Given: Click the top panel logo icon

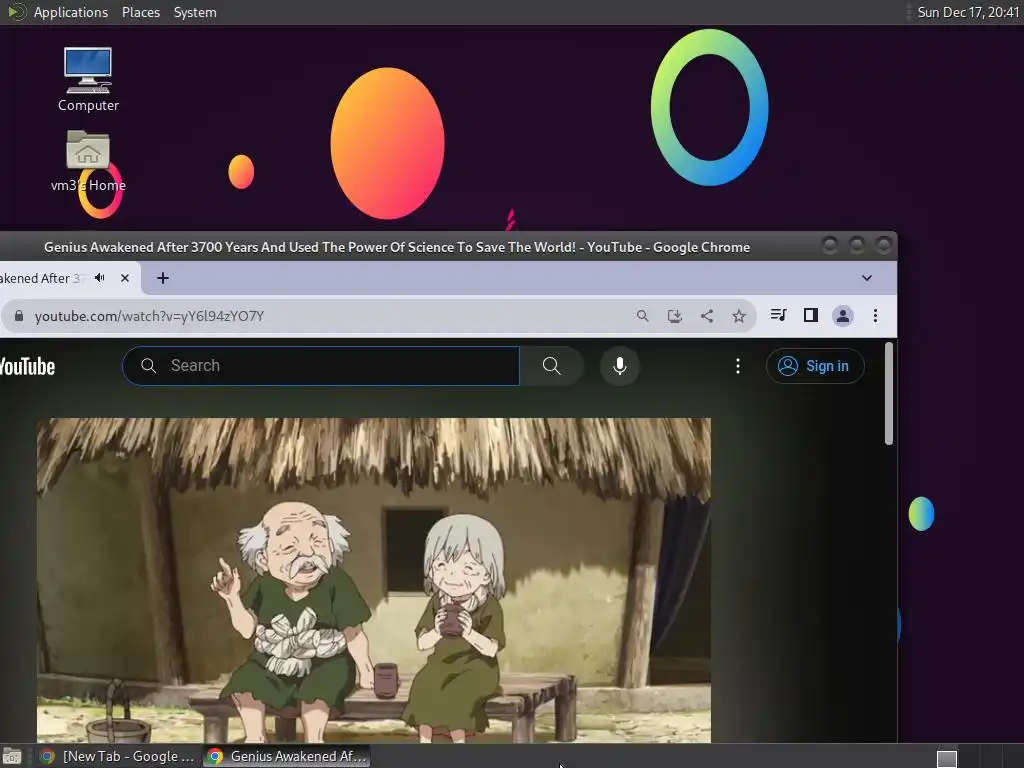Looking at the screenshot, I should (x=16, y=12).
